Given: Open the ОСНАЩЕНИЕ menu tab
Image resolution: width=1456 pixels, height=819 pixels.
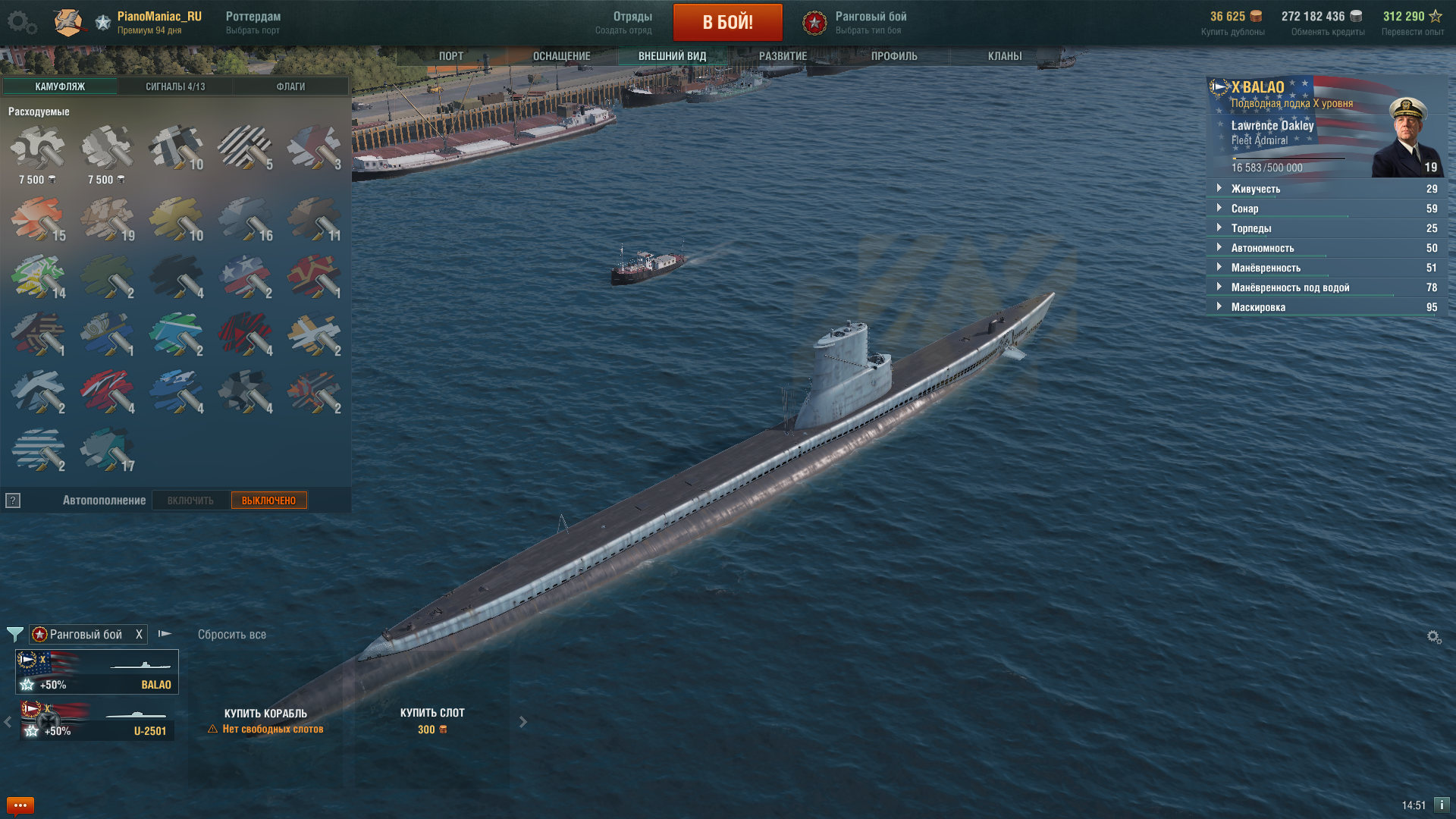Looking at the screenshot, I should [x=561, y=56].
